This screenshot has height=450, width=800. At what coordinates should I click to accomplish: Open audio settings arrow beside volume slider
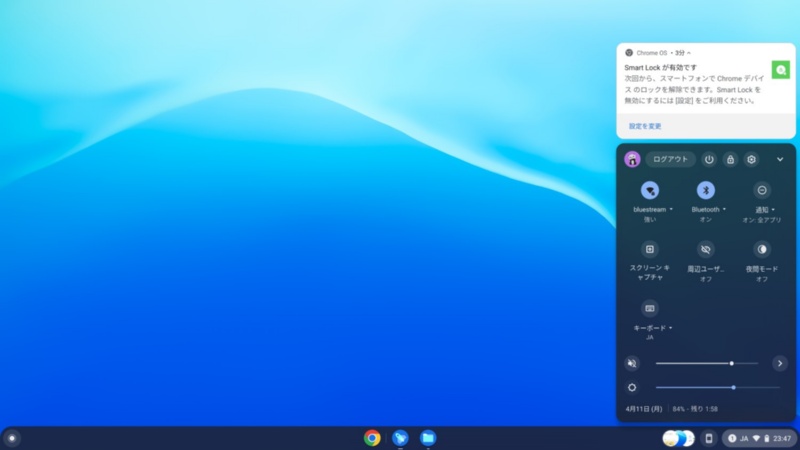(780, 363)
